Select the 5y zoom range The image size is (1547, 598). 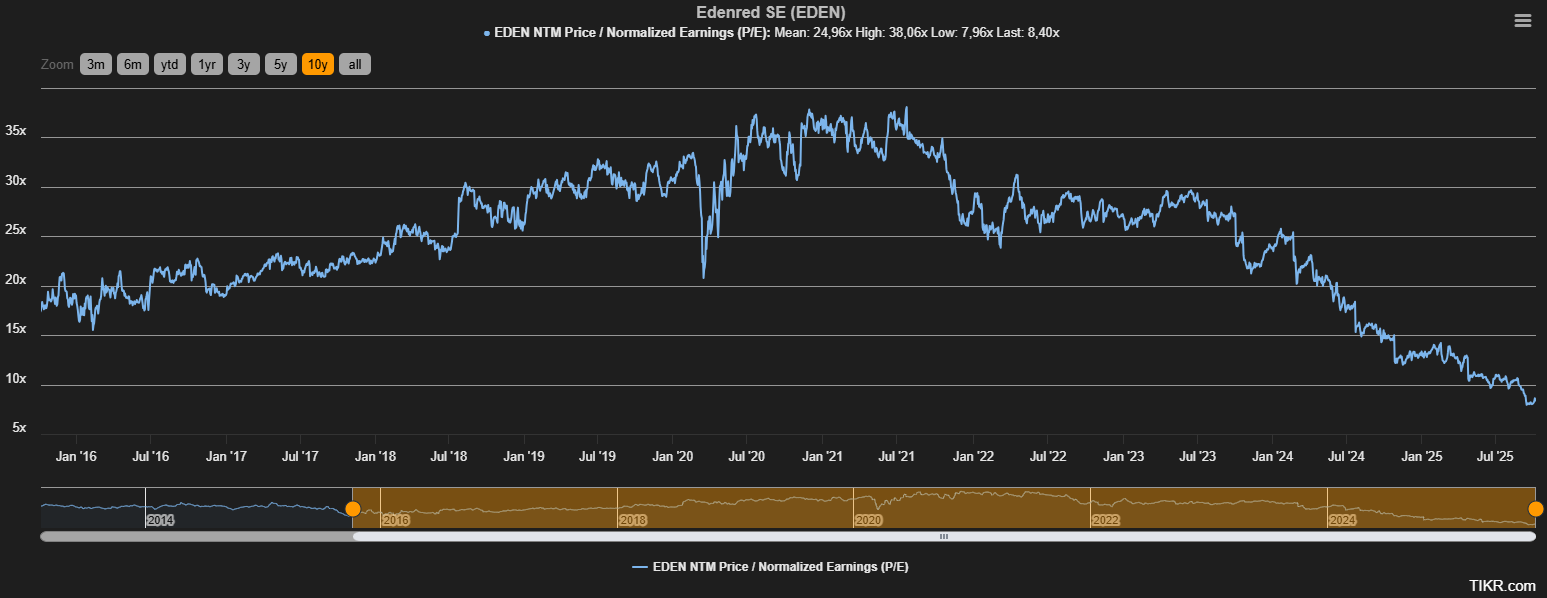[281, 64]
